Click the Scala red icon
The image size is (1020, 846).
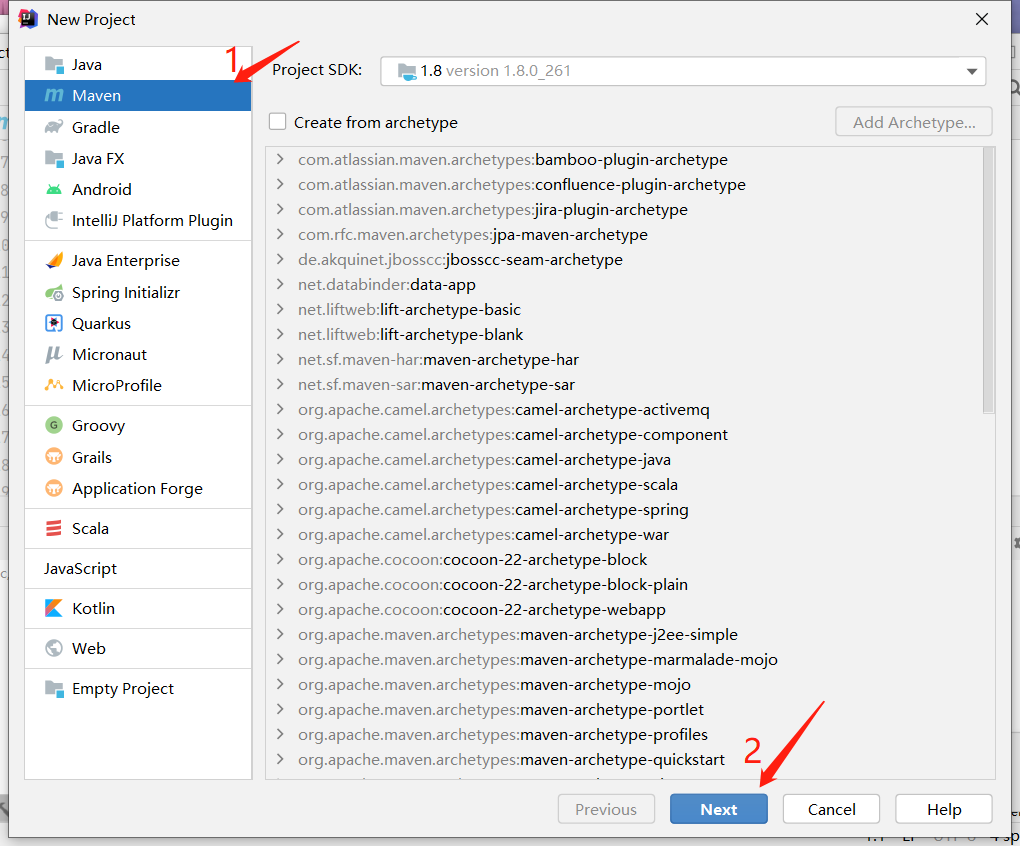tap(54, 528)
